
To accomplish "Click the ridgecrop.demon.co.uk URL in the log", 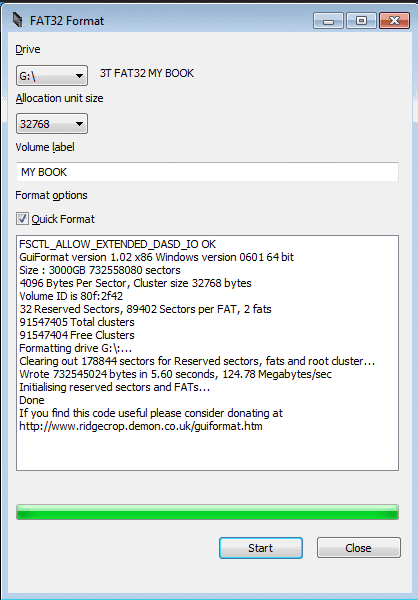I will point(141,426).
